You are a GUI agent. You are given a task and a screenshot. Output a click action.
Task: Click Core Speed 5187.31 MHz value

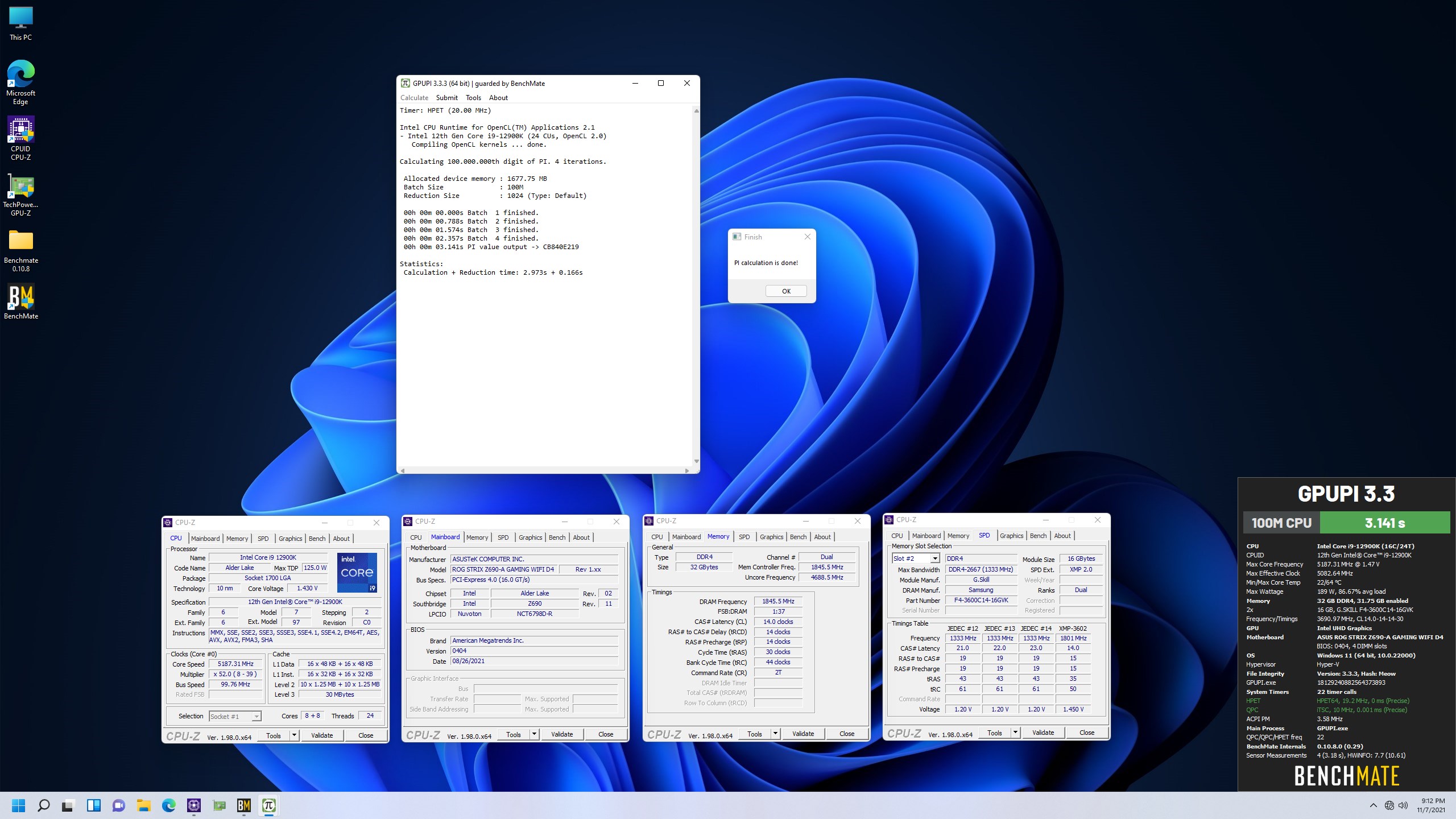click(x=235, y=664)
